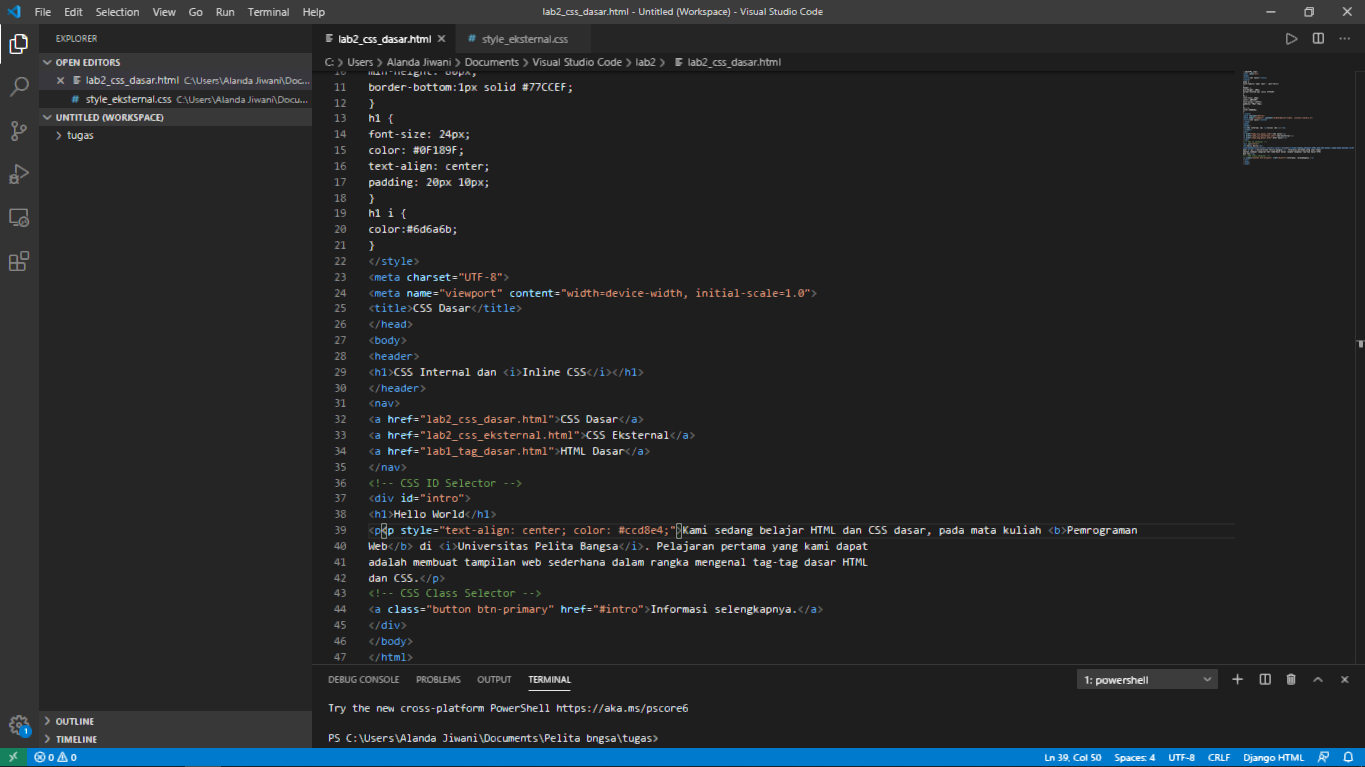Open errors and warnings count in status bar

click(55, 757)
